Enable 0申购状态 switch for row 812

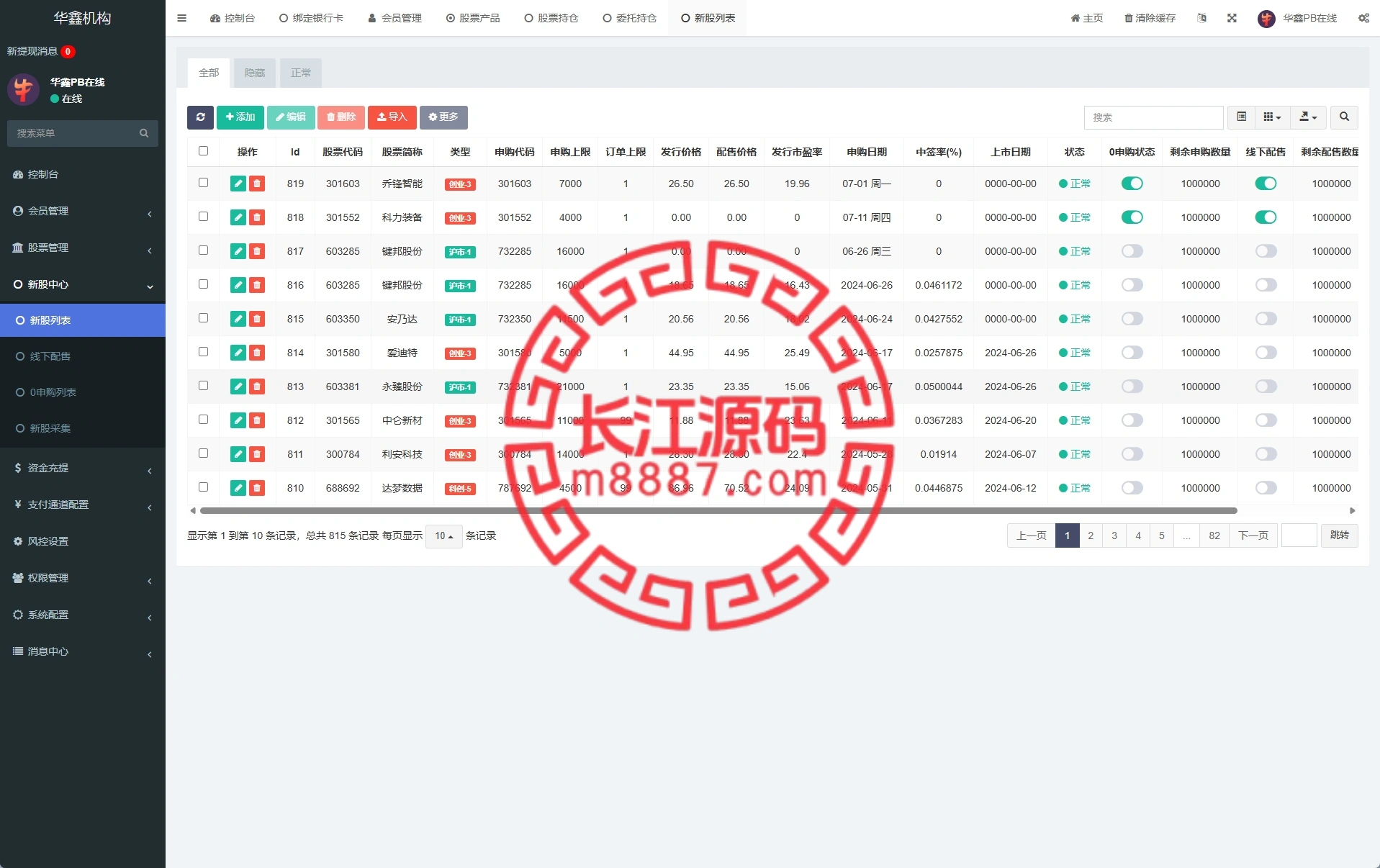[1132, 420]
